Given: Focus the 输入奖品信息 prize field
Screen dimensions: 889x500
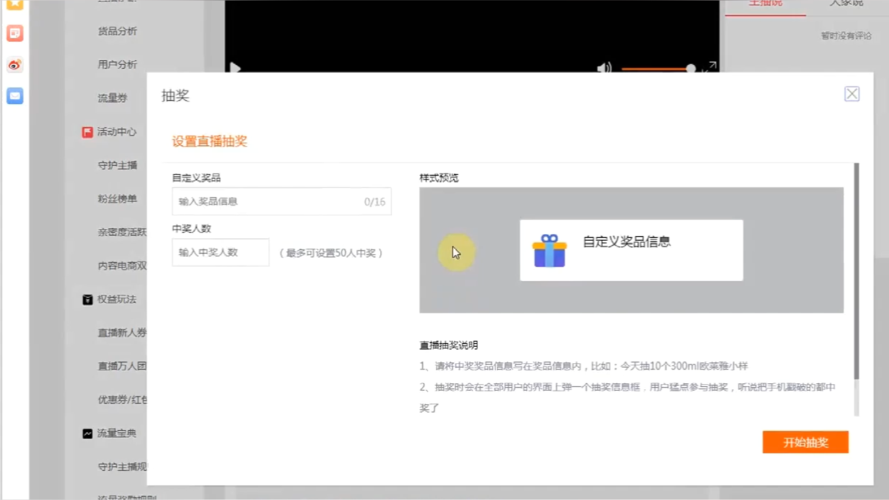Looking at the screenshot, I should coord(281,201).
